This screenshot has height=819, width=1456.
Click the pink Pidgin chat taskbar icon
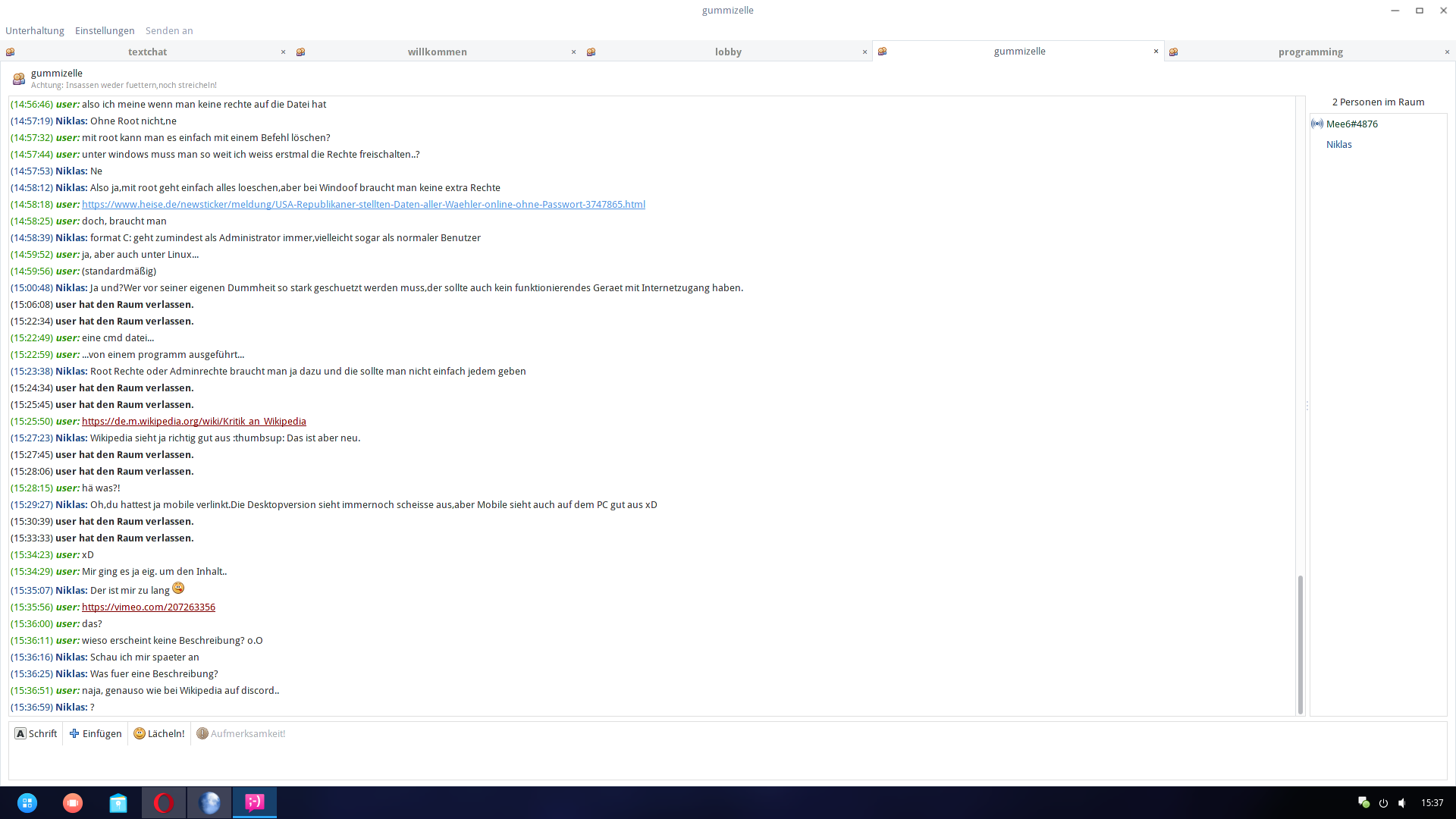tap(255, 802)
